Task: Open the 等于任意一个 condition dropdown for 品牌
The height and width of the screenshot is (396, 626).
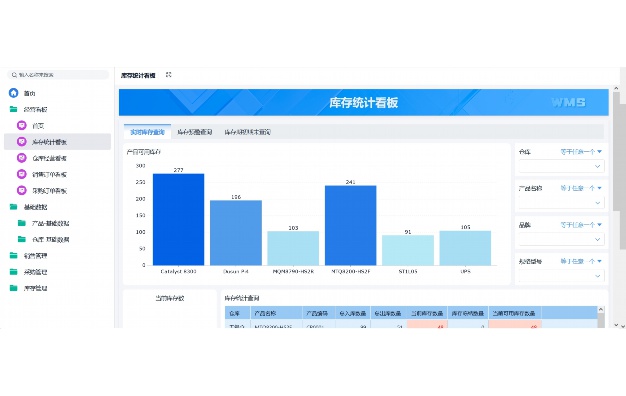Action: (581, 225)
